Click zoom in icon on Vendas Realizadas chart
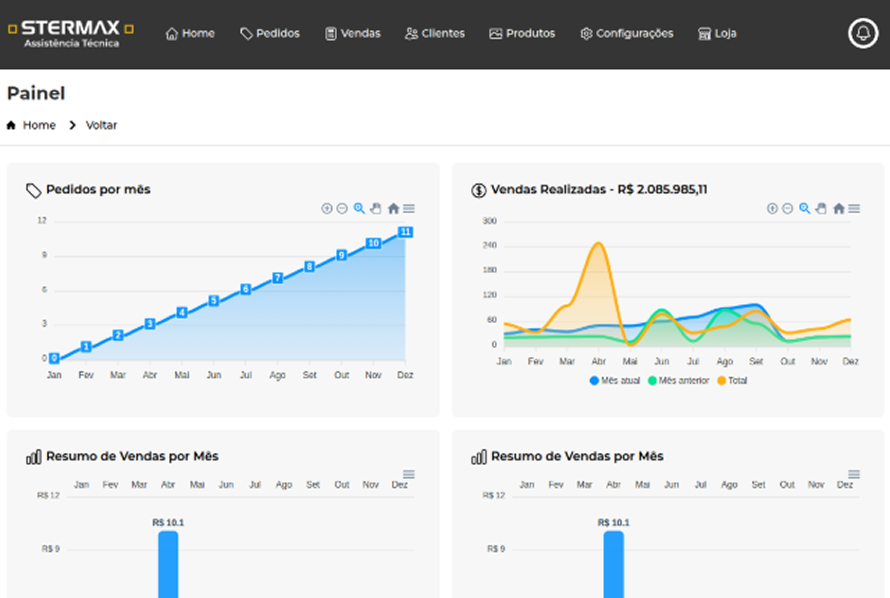 [x=772, y=208]
